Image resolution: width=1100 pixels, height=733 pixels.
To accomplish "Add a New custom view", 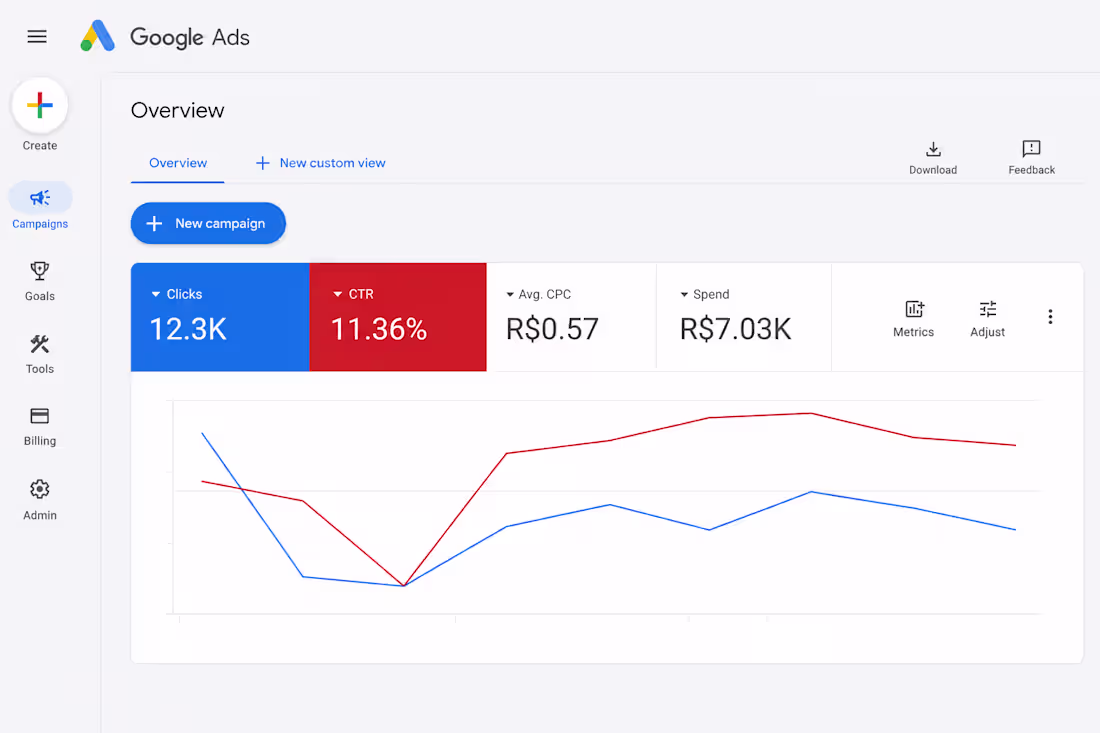I will point(321,163).
